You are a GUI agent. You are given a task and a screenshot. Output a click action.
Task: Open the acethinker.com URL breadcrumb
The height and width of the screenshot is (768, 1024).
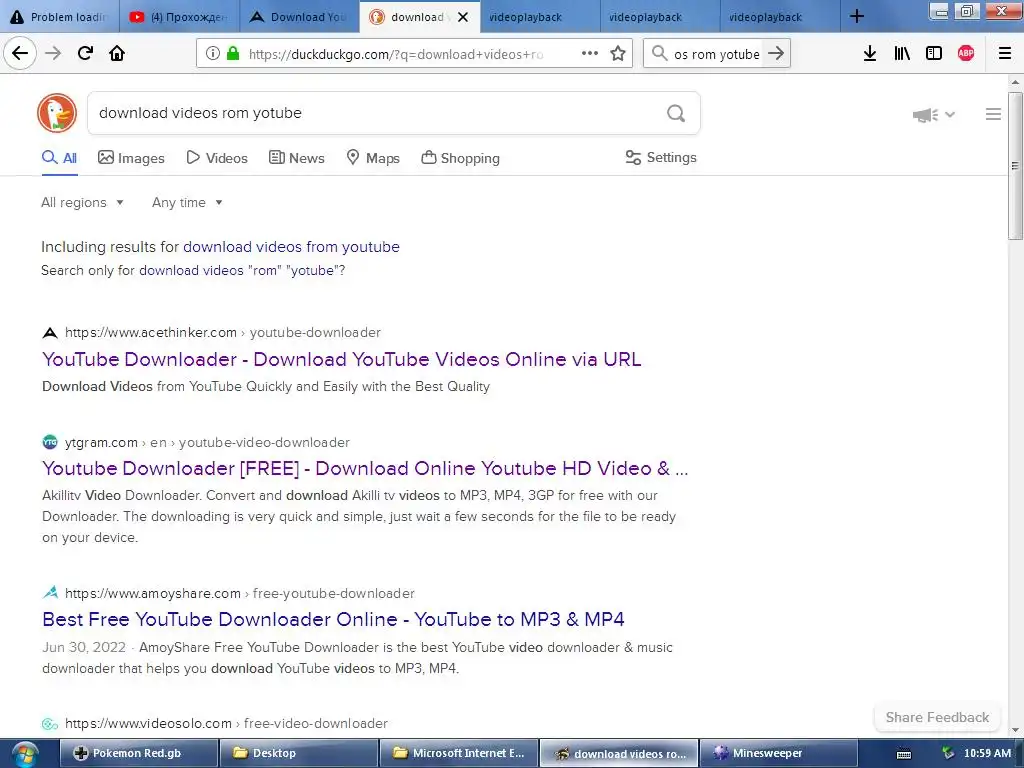tap(223, 332)
